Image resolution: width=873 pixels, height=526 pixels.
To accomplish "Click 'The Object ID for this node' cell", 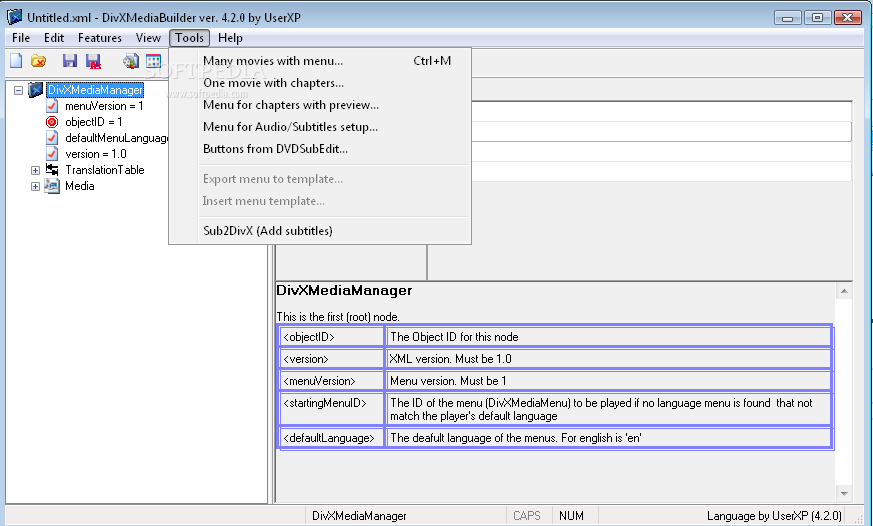I will tap(609, 337).
